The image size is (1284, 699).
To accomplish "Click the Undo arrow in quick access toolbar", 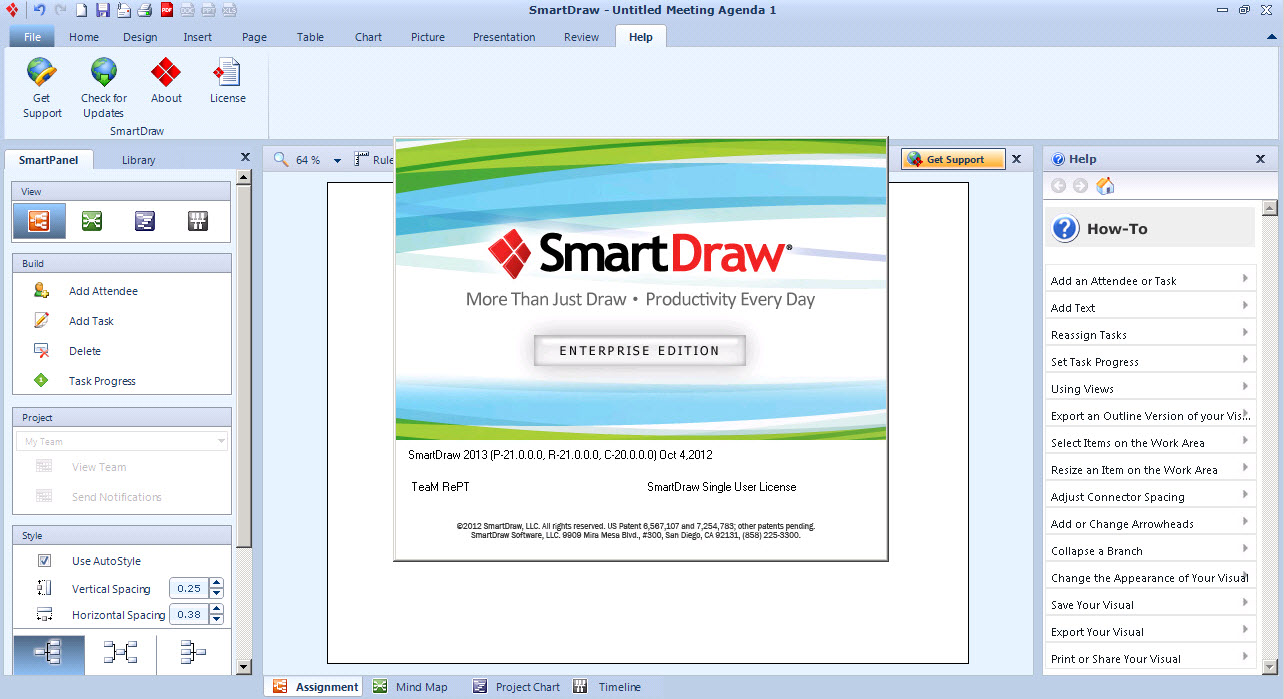I will click(x=40, y=10).
